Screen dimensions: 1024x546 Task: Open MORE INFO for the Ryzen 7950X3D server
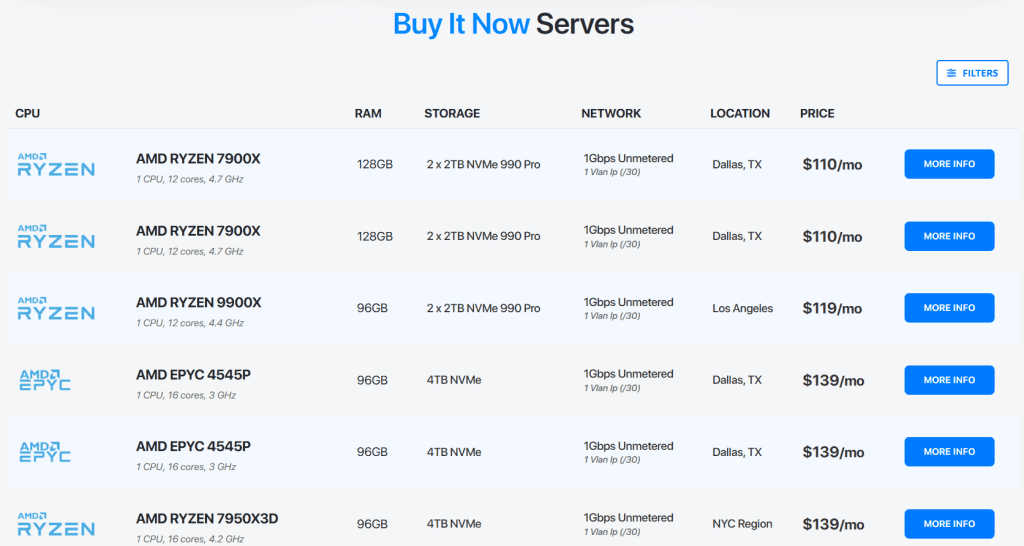949,524
